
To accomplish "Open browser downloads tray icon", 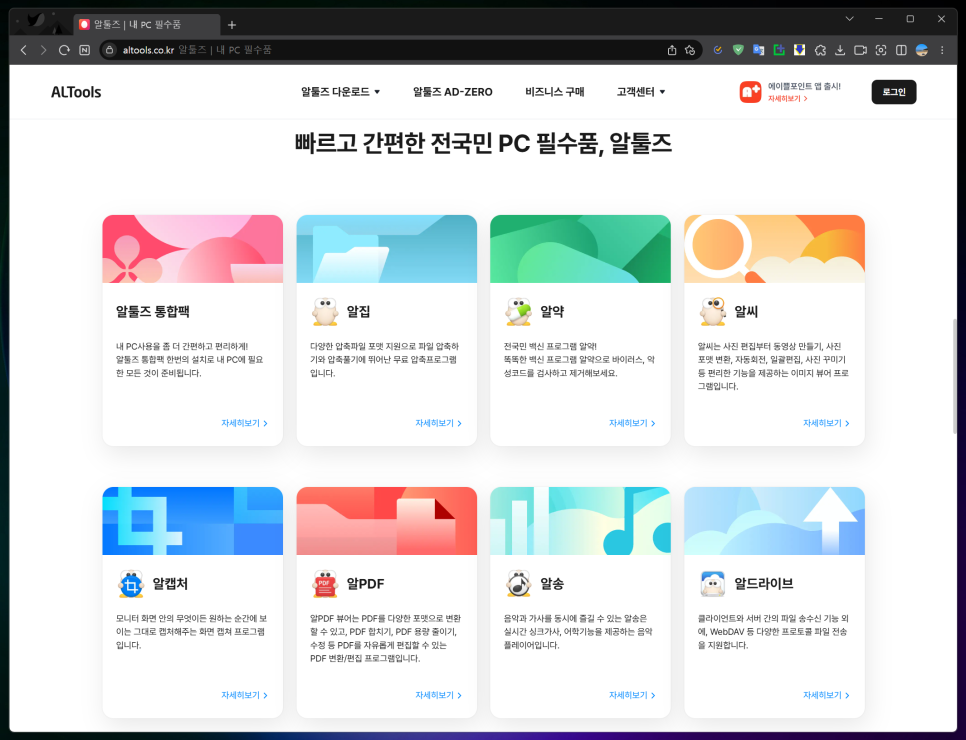I will click(x=840, y=50).
